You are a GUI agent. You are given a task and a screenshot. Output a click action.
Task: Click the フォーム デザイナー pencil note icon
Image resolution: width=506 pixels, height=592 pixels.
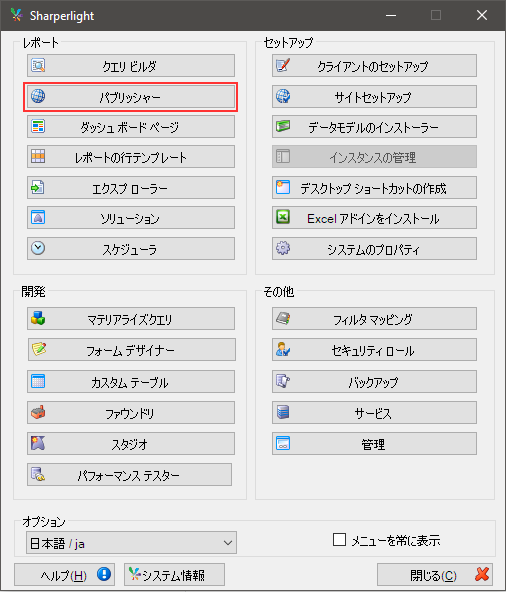click(x=39, y=349)
